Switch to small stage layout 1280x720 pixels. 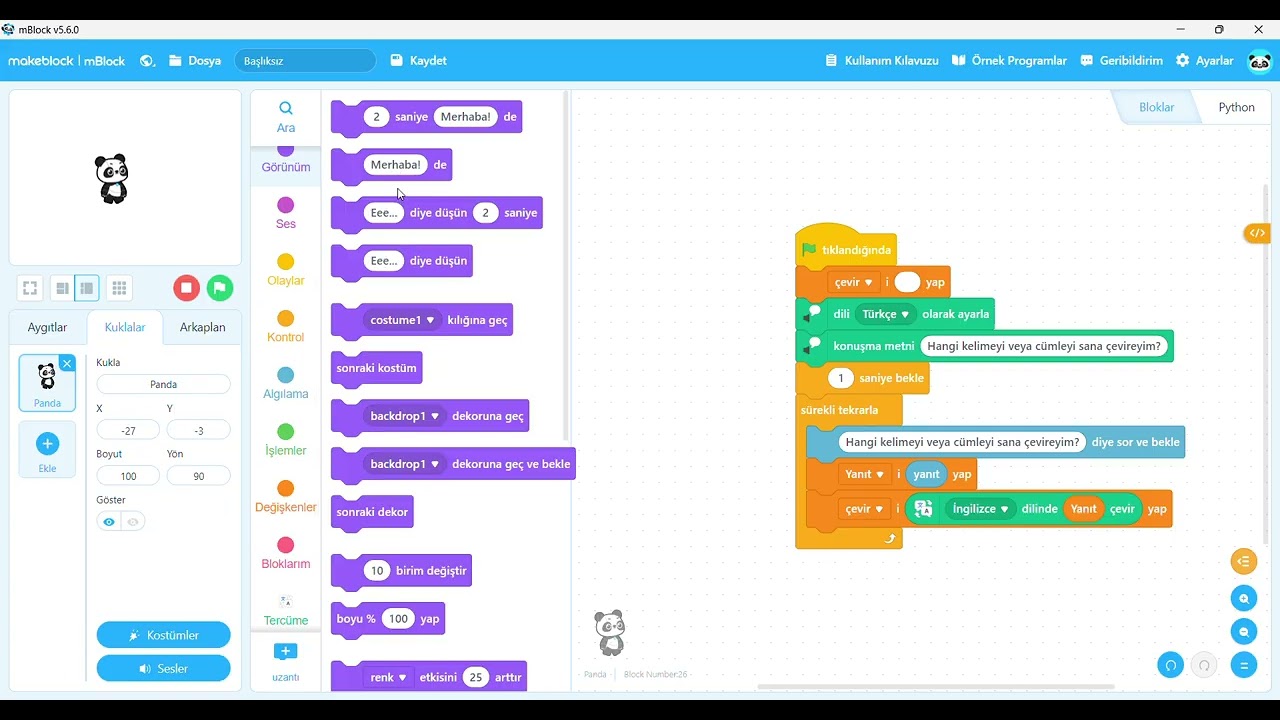[62, 288]
